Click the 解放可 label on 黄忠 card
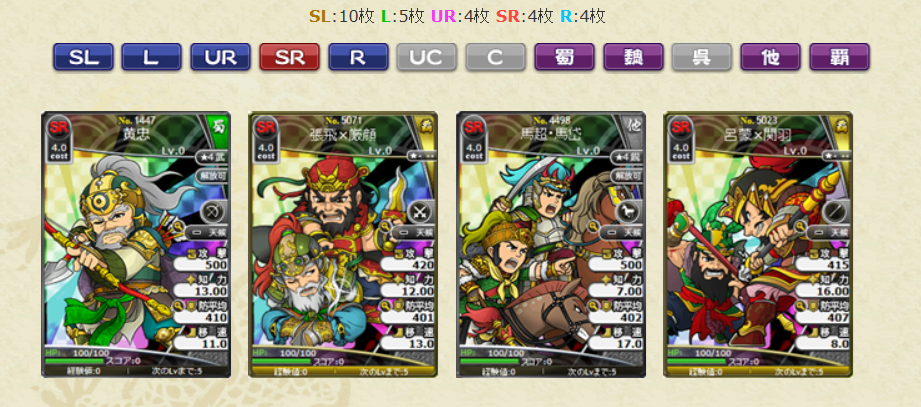Screen dimensions: 921x407 213,175
